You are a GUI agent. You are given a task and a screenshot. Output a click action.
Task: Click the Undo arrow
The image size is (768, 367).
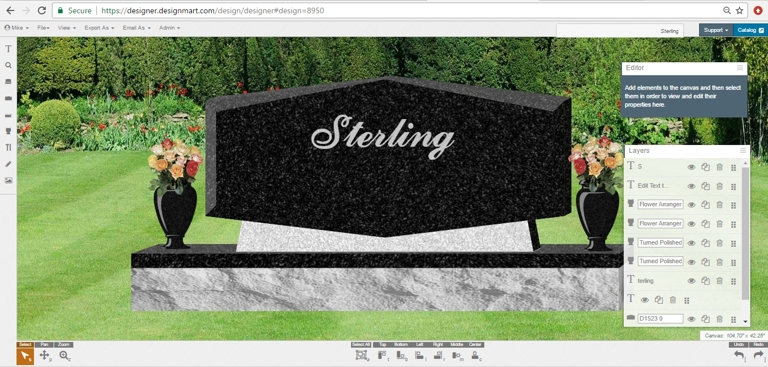point(739,356)
